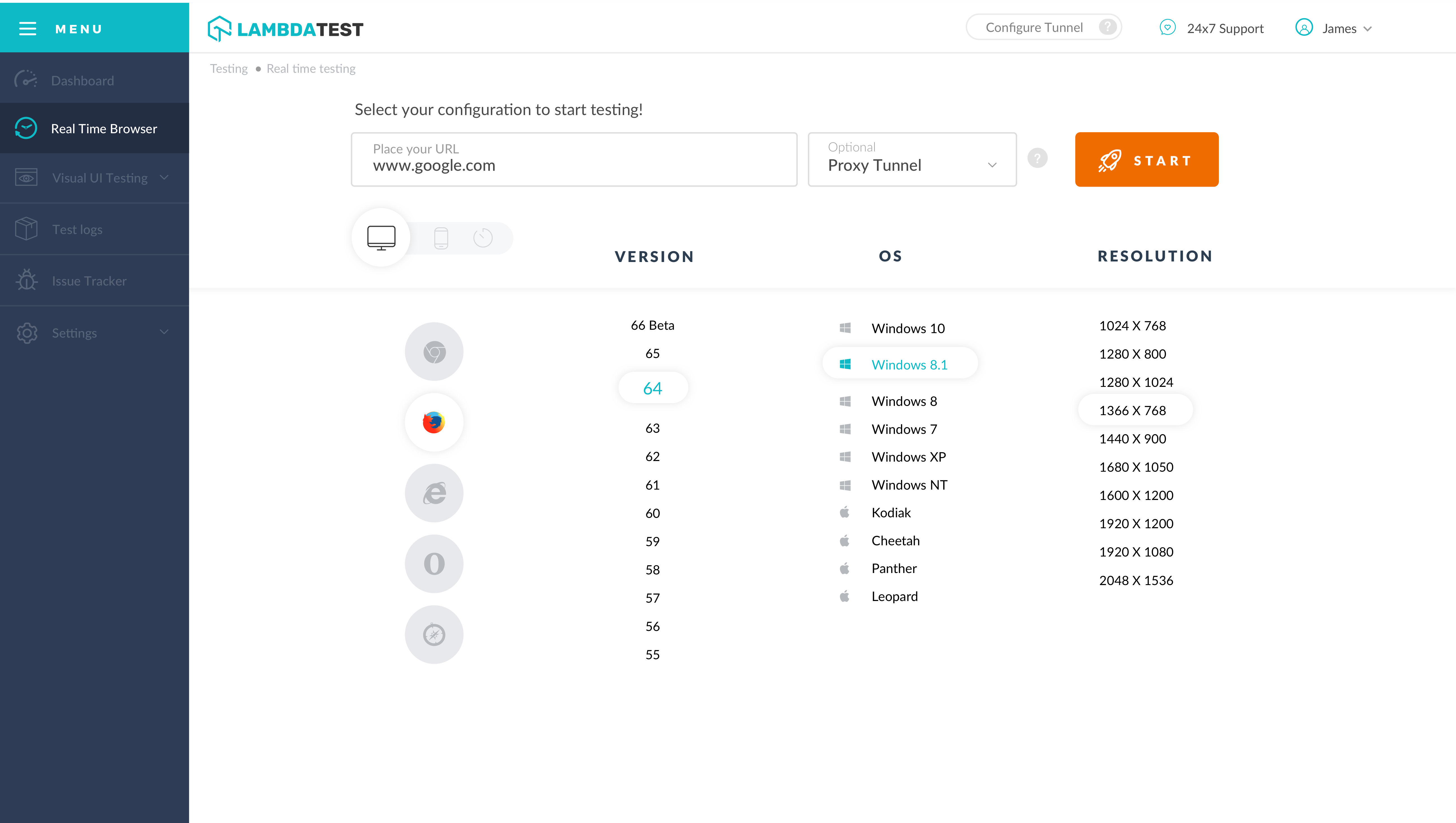The image size is (1456, 823).
Task: Click the orange START button
Action: point(1146,159)
